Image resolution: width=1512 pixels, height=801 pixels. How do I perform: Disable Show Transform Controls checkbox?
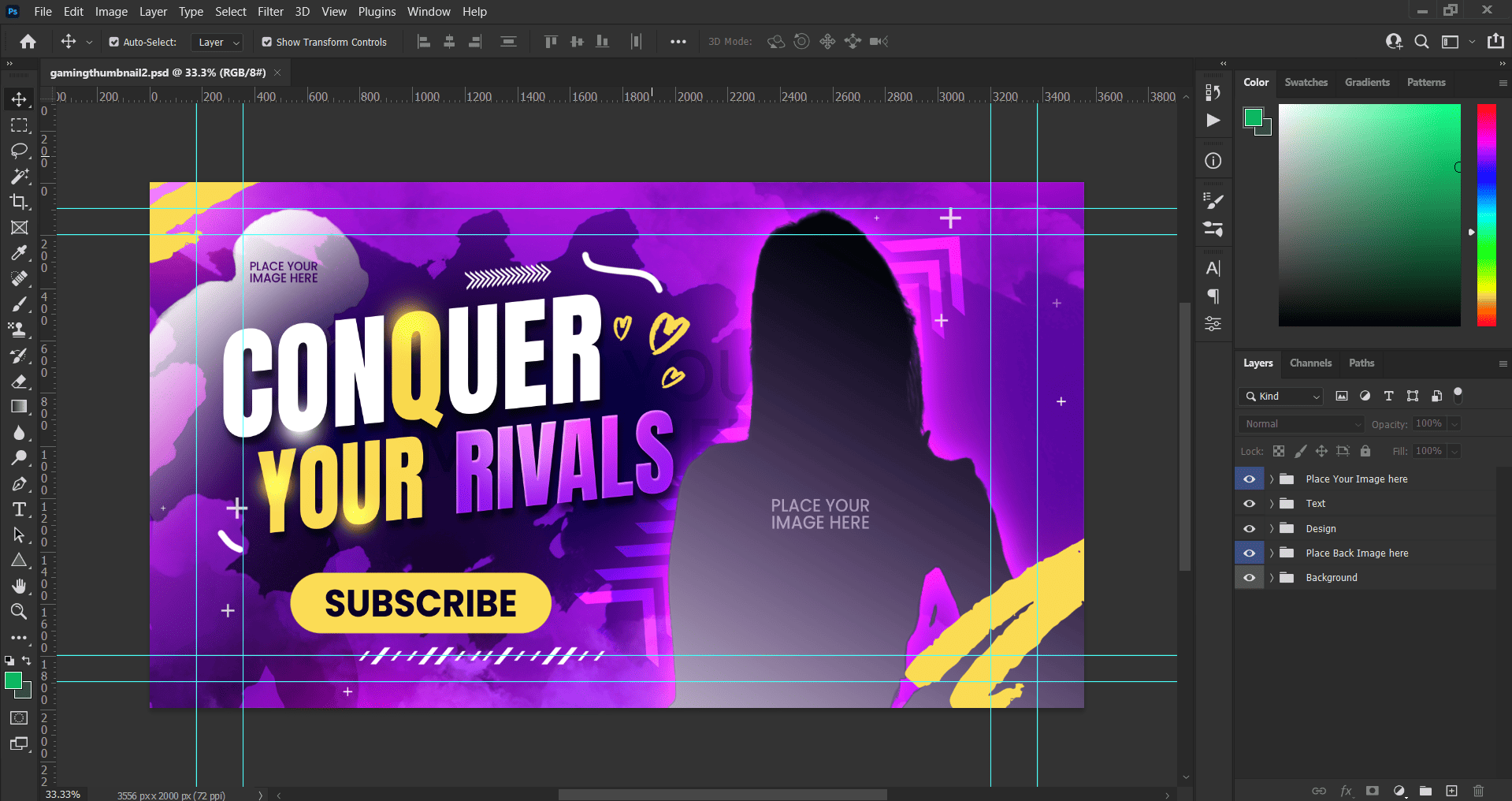267,42
